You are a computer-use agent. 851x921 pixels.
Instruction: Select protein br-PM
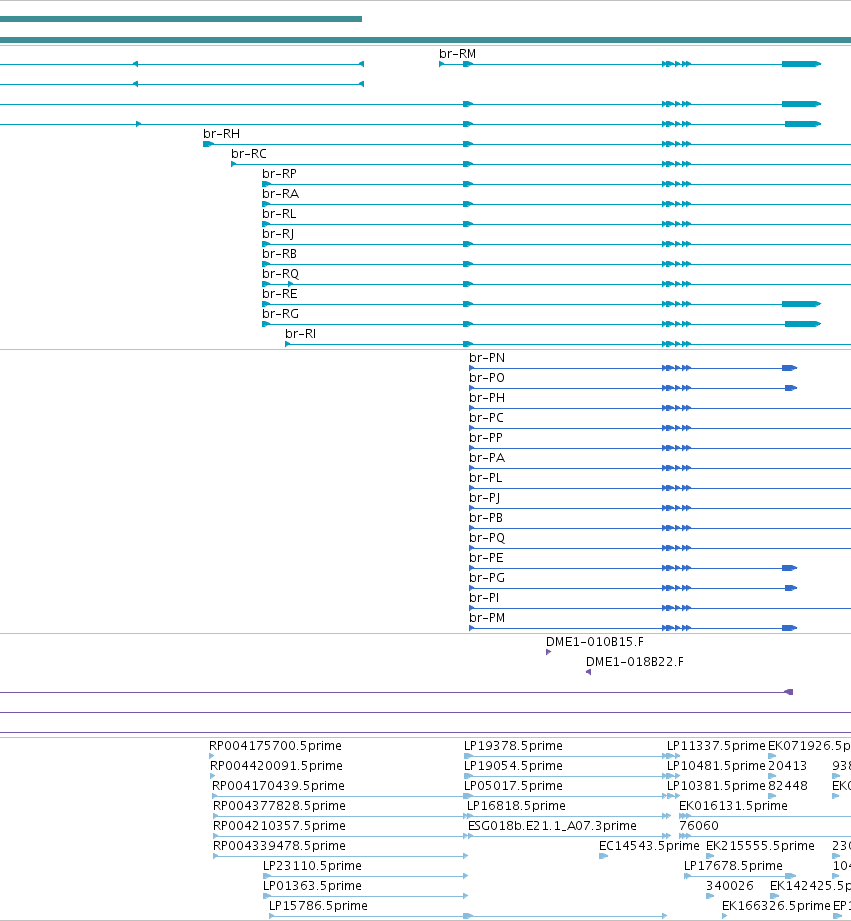click(x=487, y=617)
